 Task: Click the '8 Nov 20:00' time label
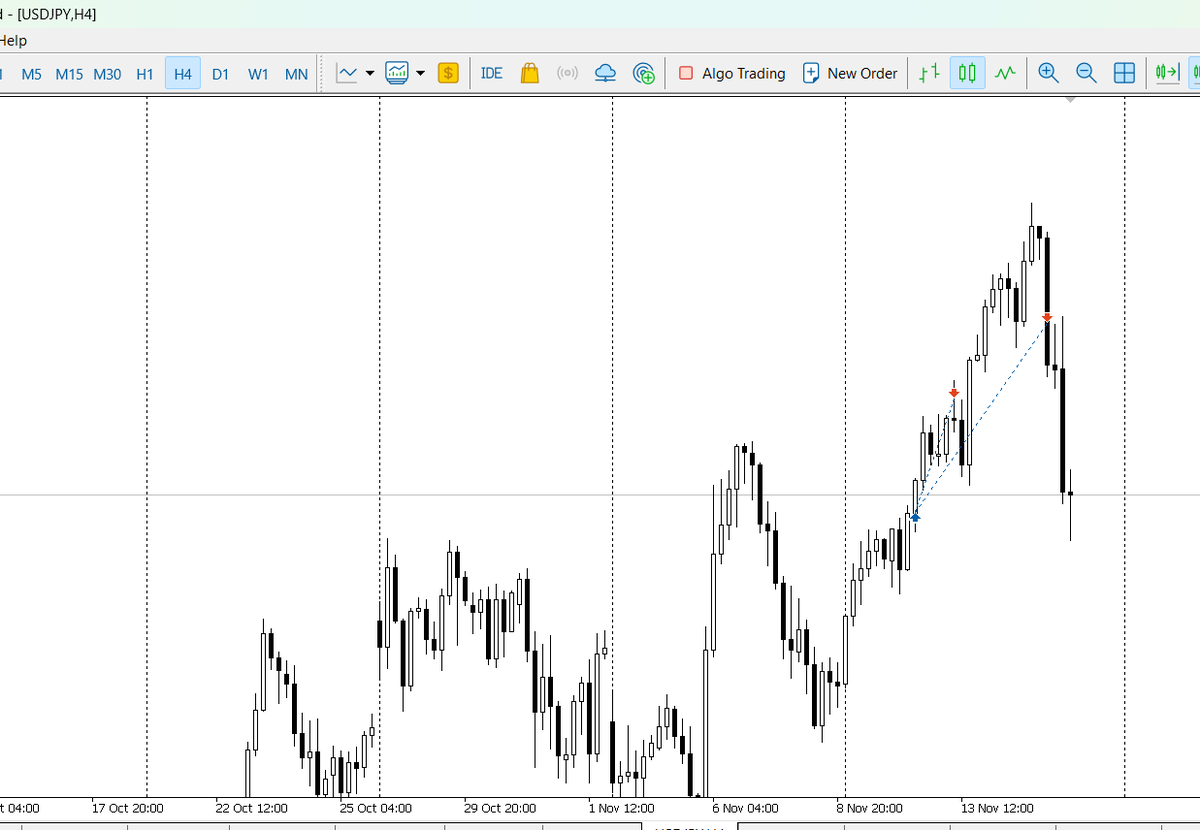[x=870, y=808]
